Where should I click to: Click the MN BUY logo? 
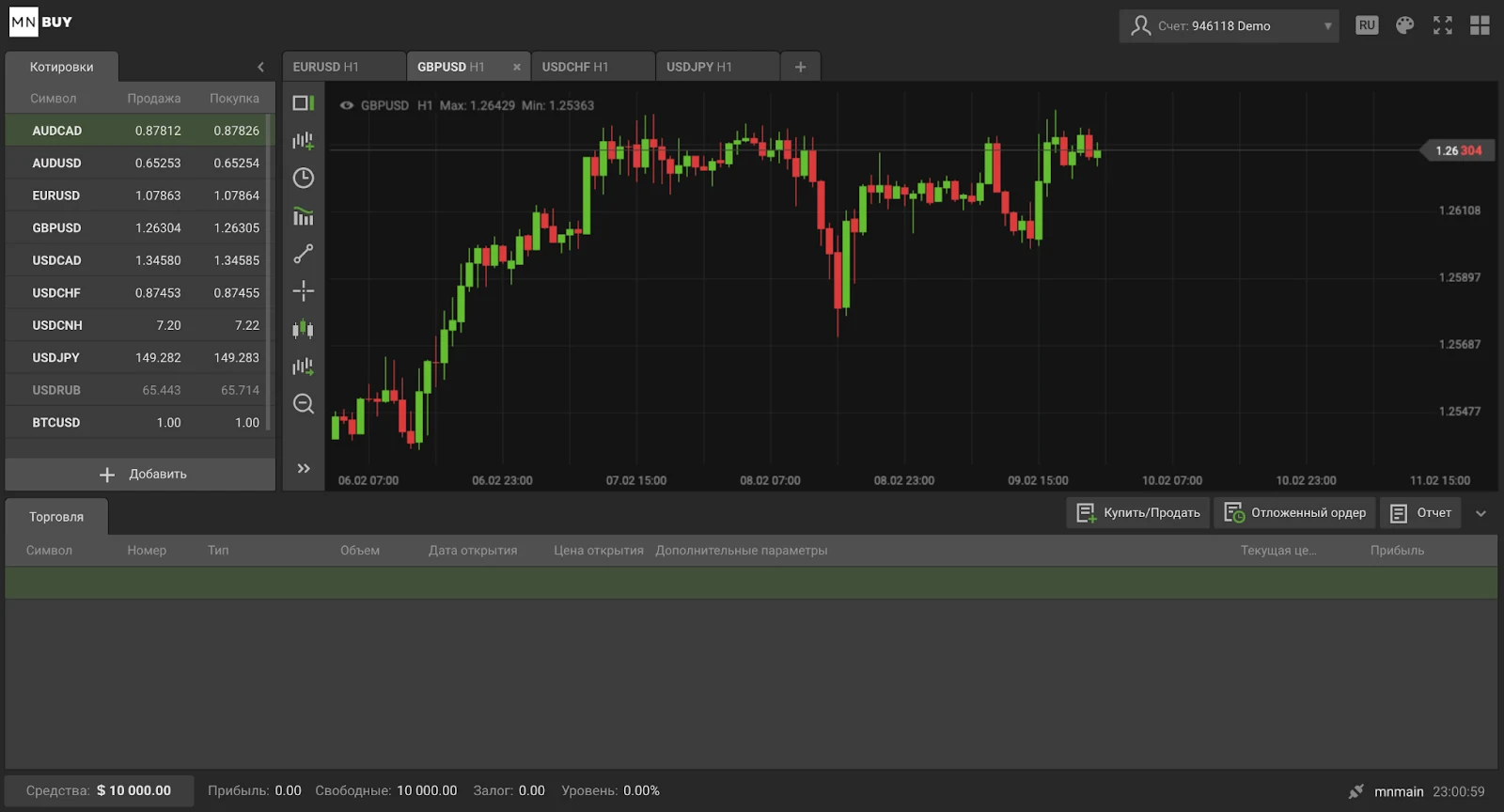coord(40,22)
